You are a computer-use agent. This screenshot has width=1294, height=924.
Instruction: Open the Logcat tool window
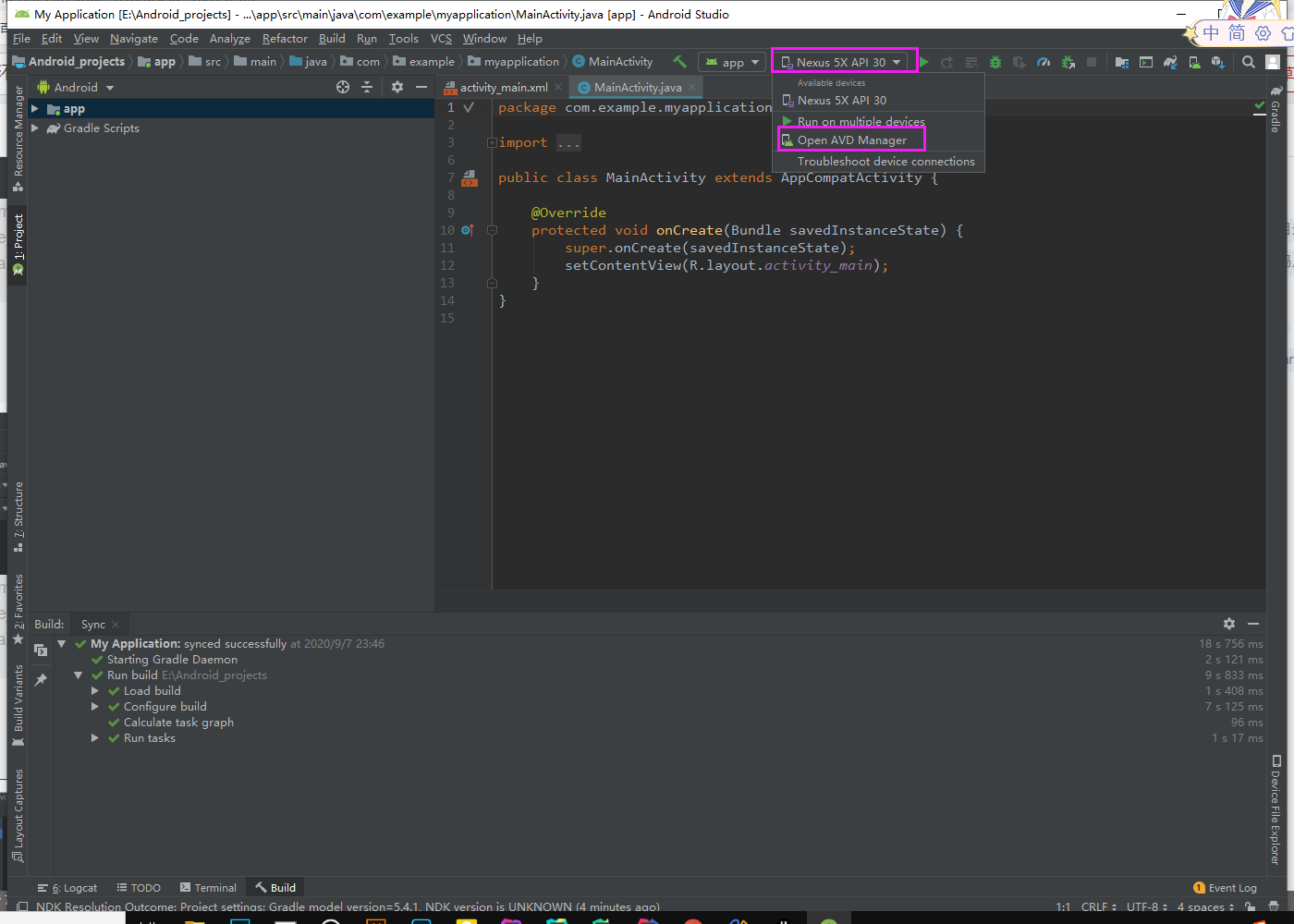tap(67, 888)
